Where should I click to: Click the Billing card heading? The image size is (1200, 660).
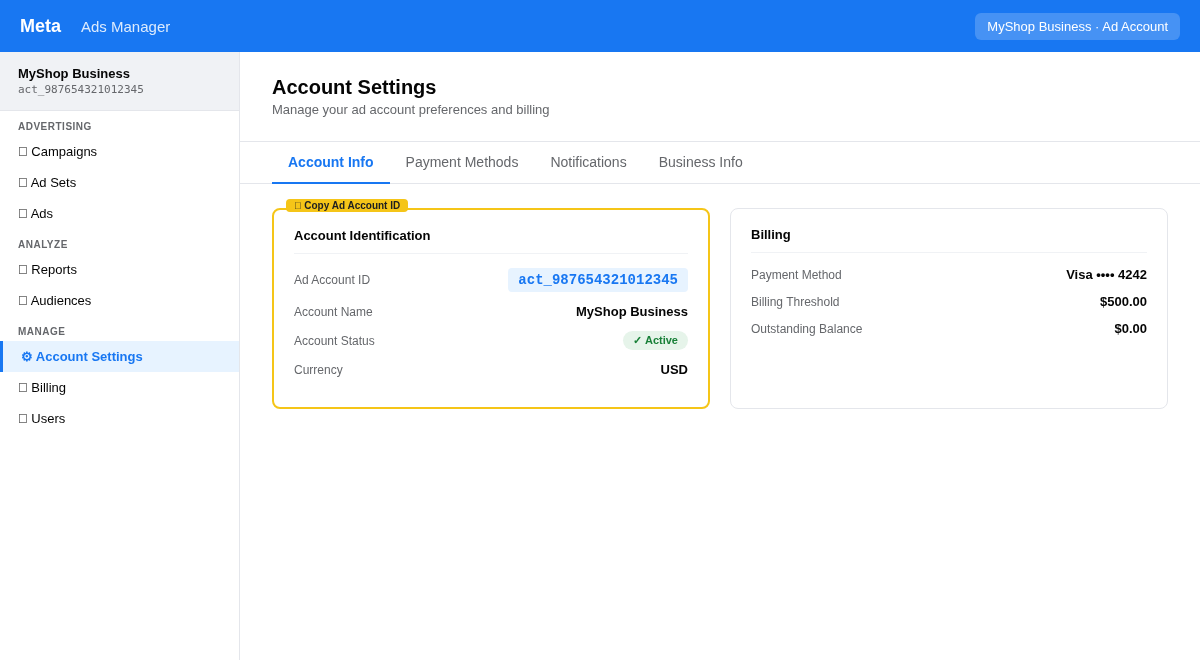[x=771, y=234]
